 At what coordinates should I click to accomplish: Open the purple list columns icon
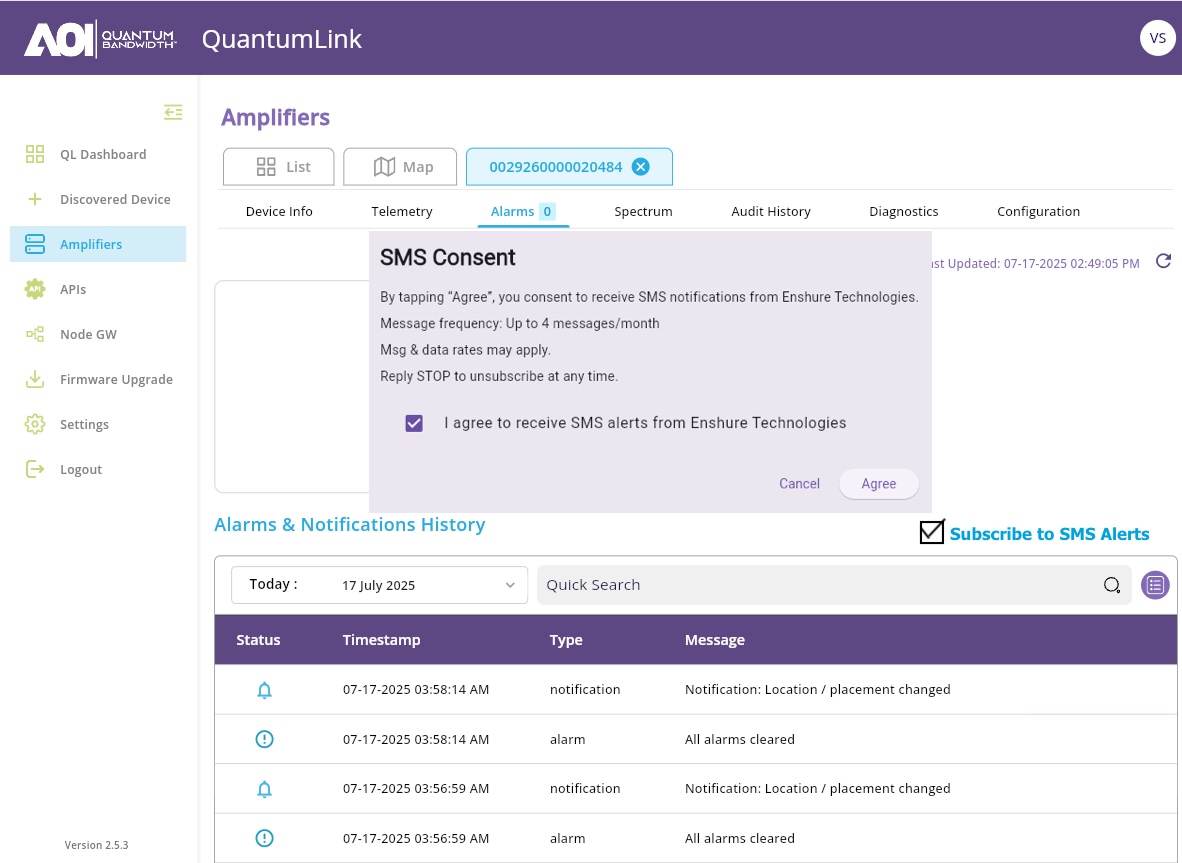click(1155, 585)
